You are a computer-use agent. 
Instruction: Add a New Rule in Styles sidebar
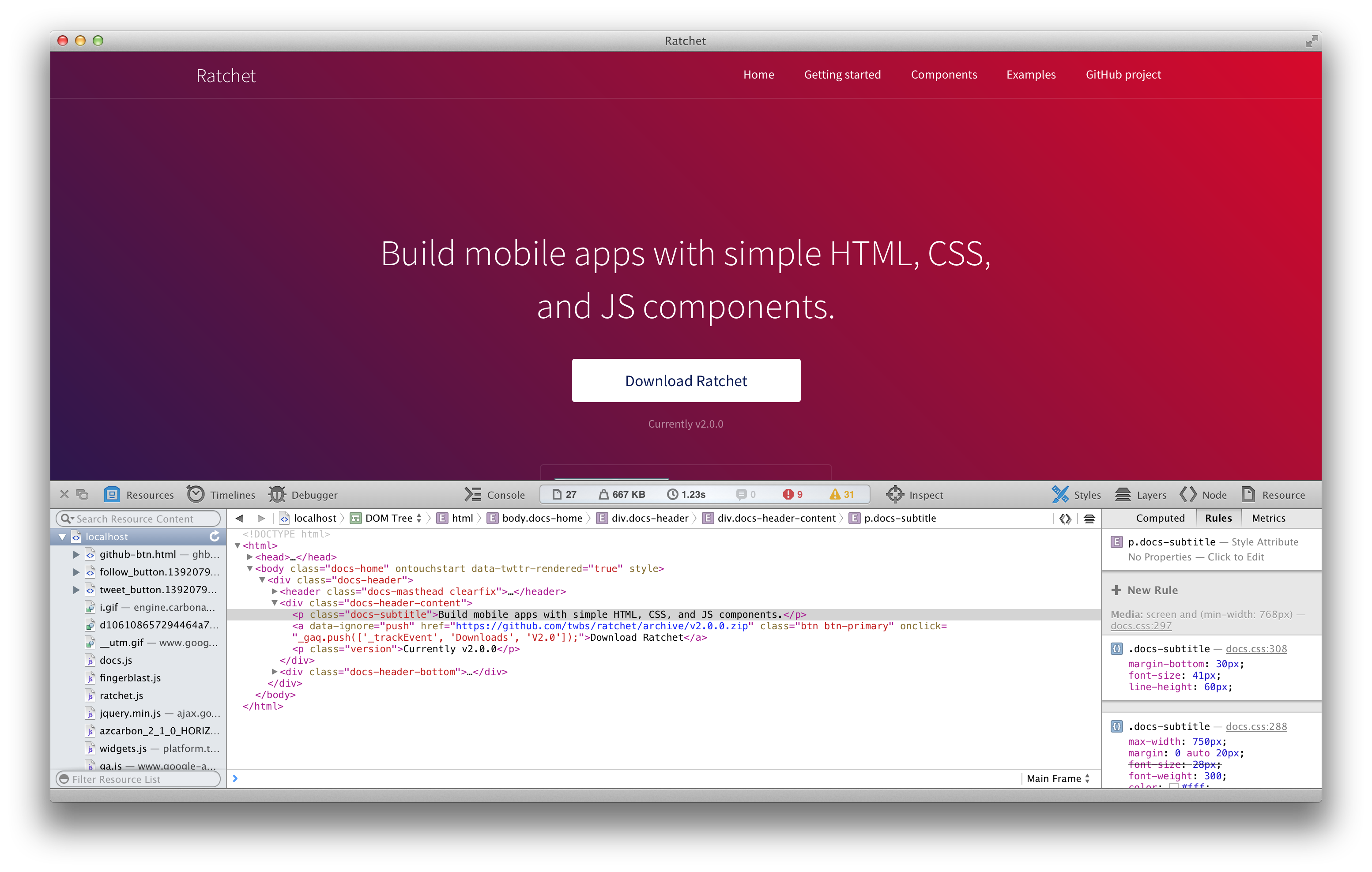[1144, 590]
